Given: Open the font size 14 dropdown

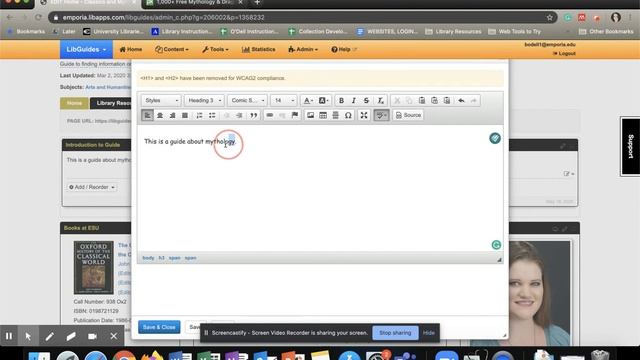Looking at the screenshot, I should pos(283,100).
